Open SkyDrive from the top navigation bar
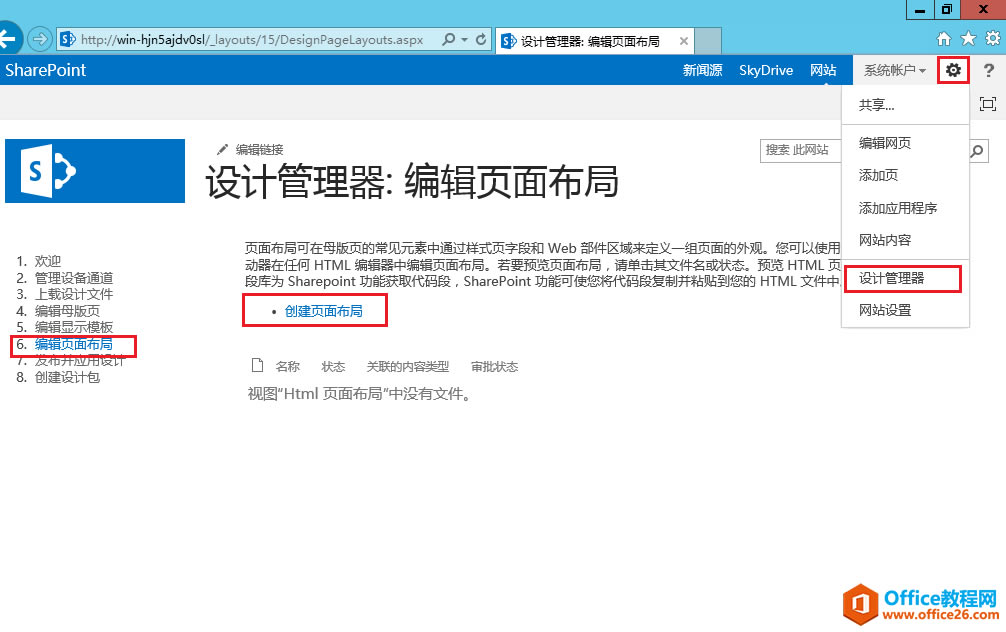Image resolution: width=1006 pixels, height=632 pixels. pyautogui.click(x=766, y=70)
